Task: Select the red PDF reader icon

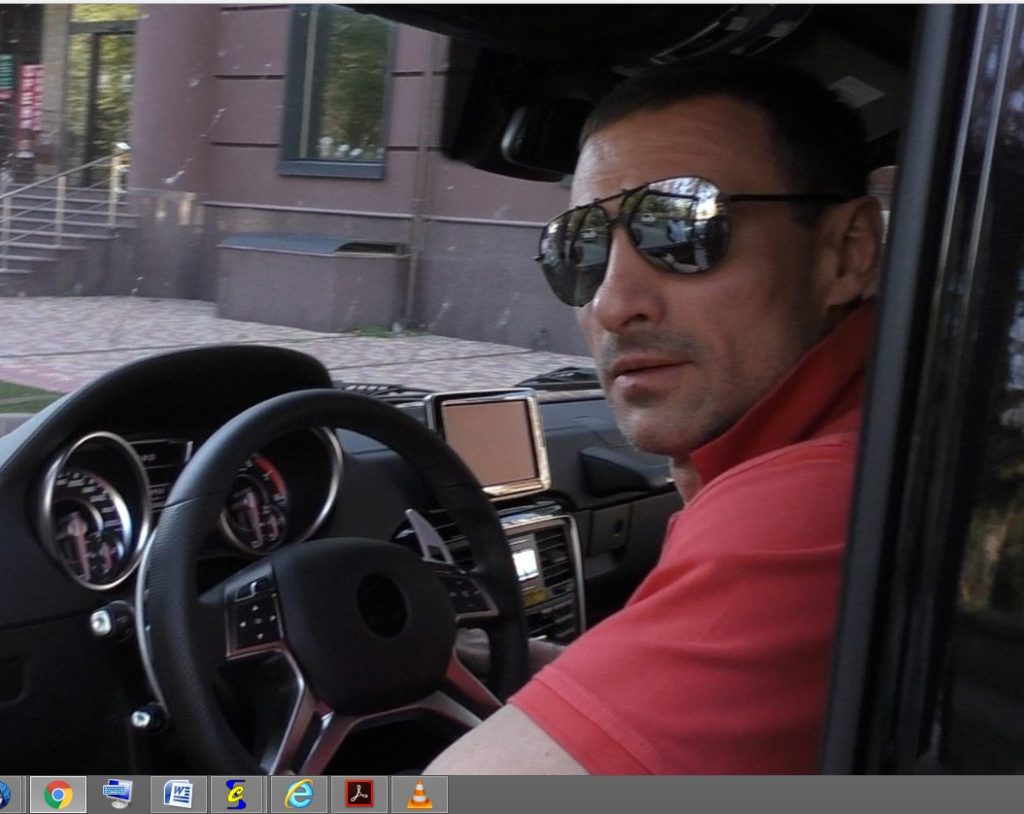Action: 359,794
